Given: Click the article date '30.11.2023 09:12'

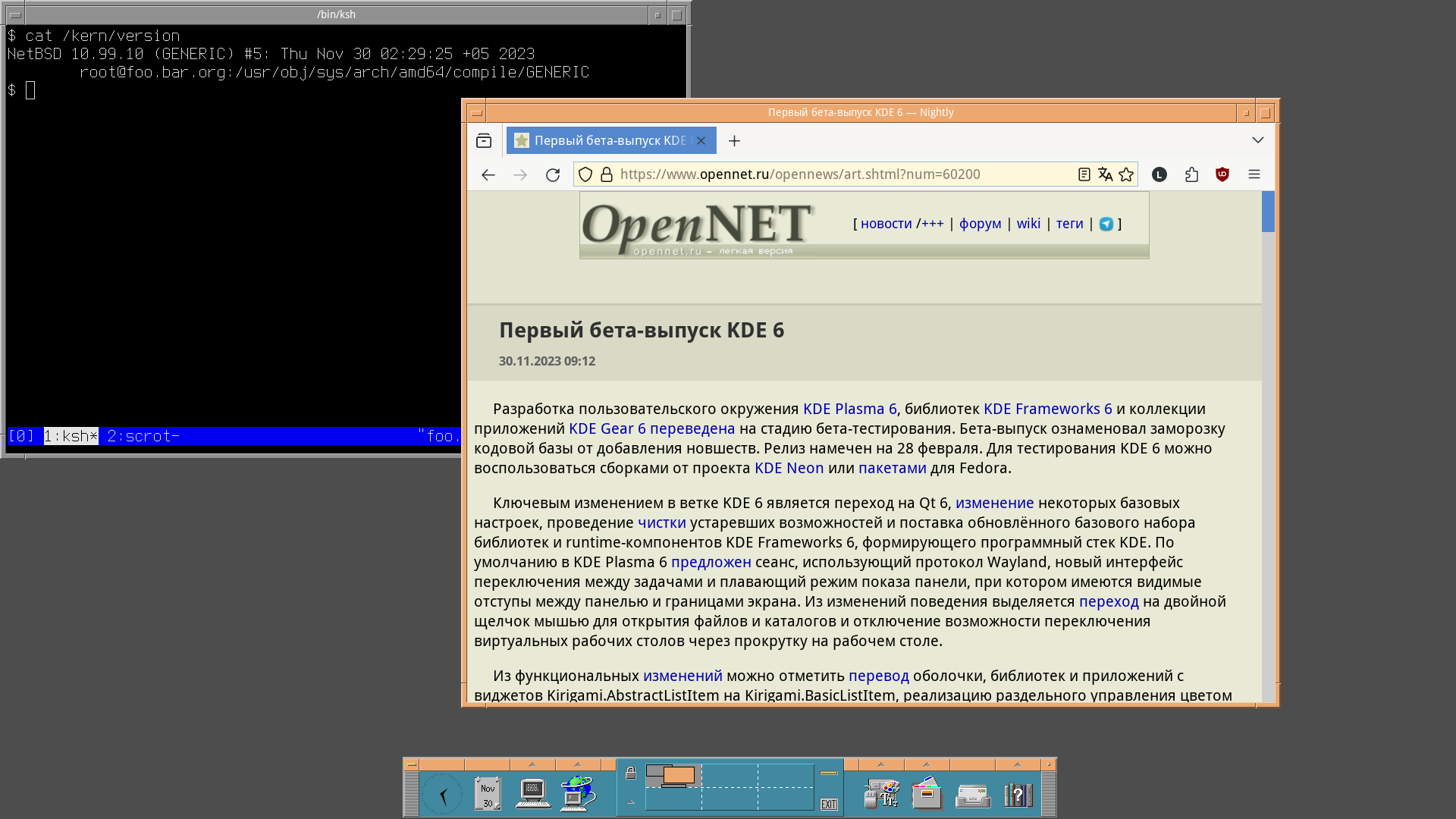Looking at the screenshot, I should [x=547, y=362].
